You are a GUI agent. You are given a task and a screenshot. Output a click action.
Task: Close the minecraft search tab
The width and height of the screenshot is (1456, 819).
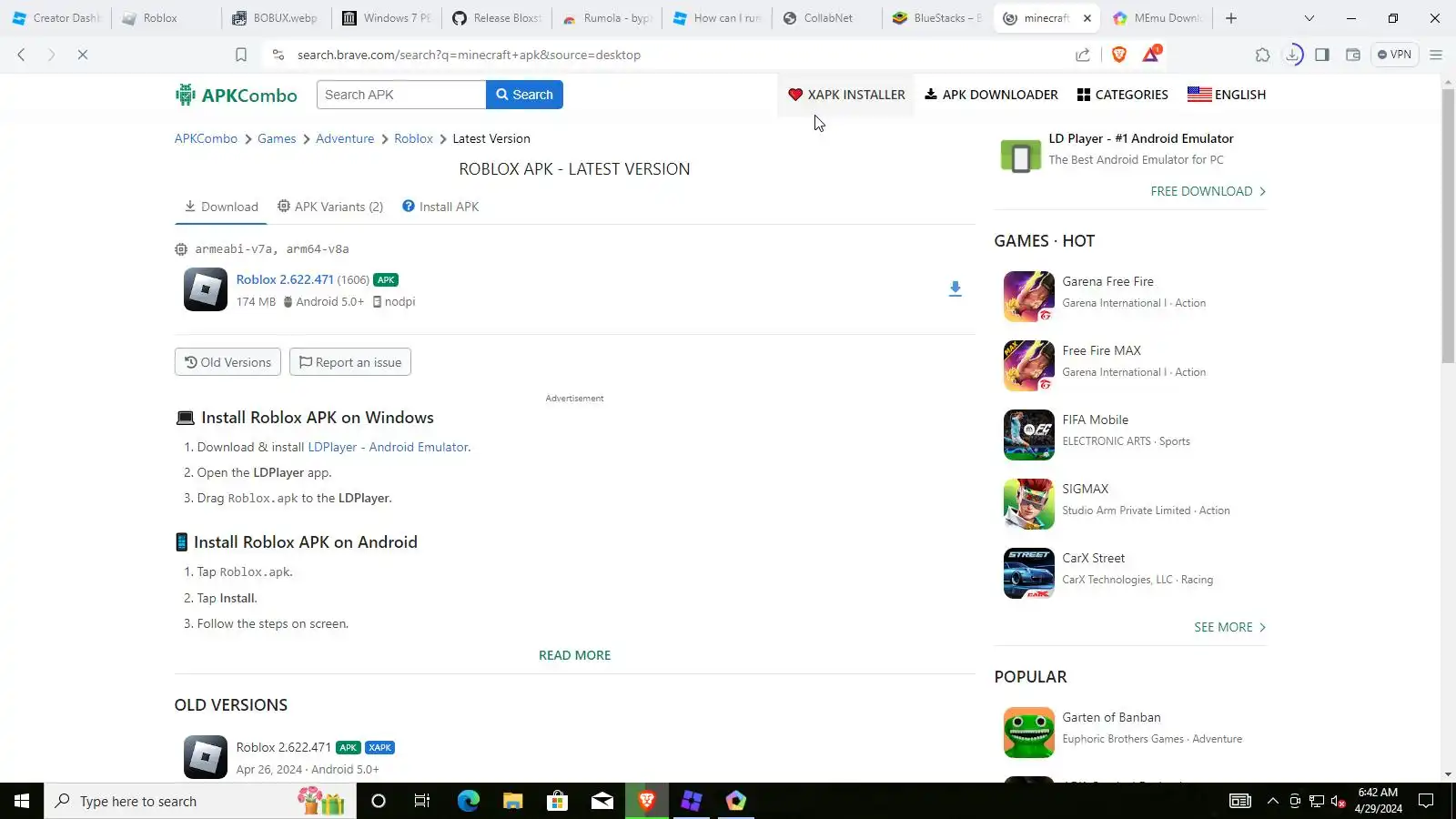pos(1087,18)
